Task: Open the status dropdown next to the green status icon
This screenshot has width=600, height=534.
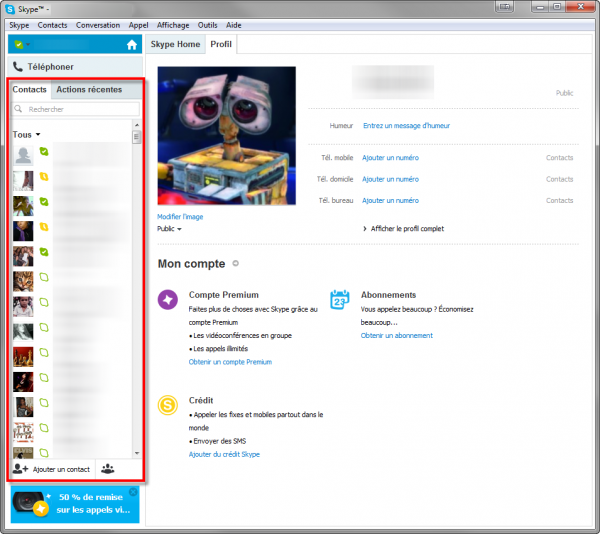Action: pyautogui.click(x=28, y=44)
